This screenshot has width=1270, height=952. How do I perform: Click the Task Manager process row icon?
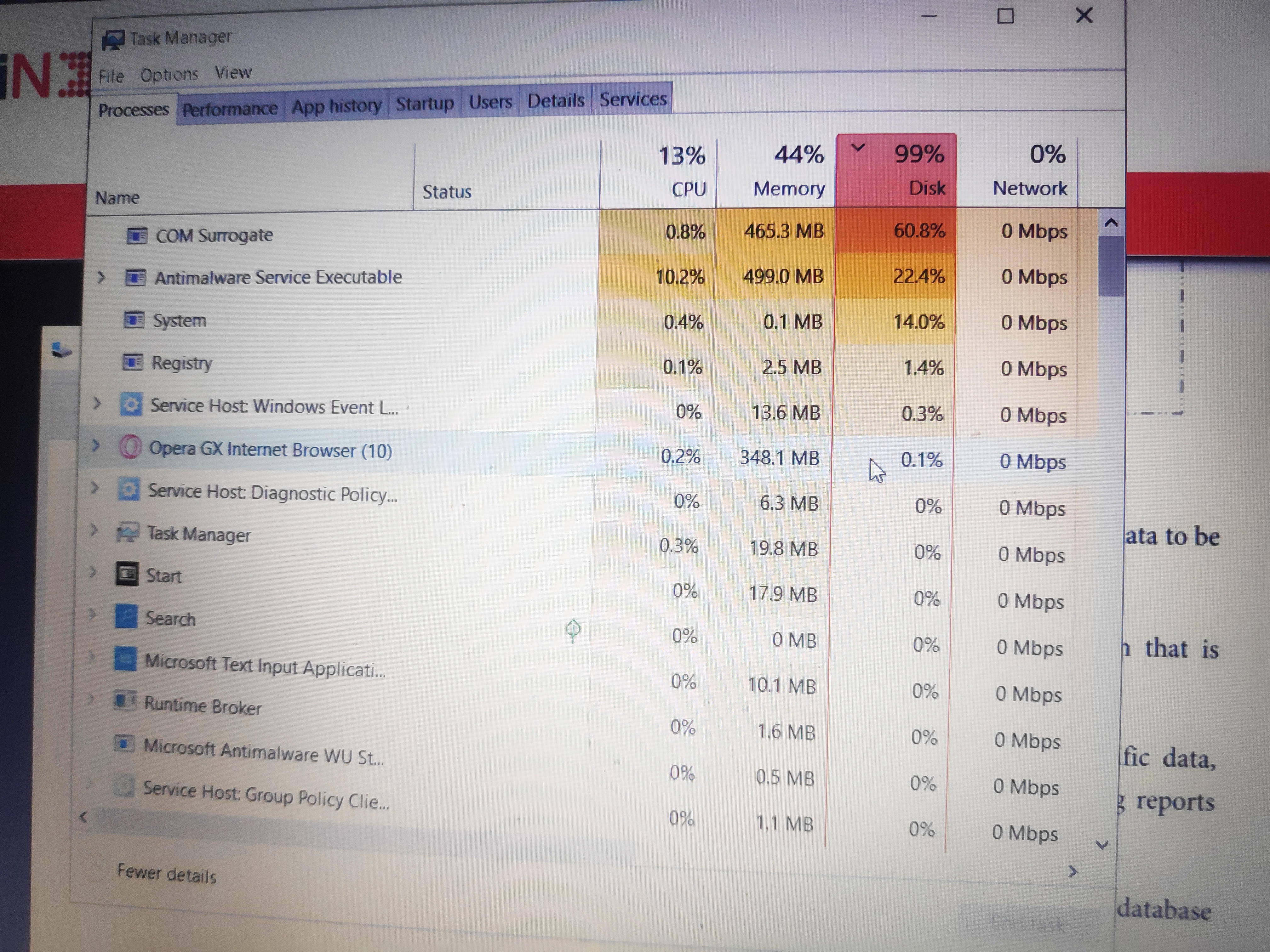point(128,533)
